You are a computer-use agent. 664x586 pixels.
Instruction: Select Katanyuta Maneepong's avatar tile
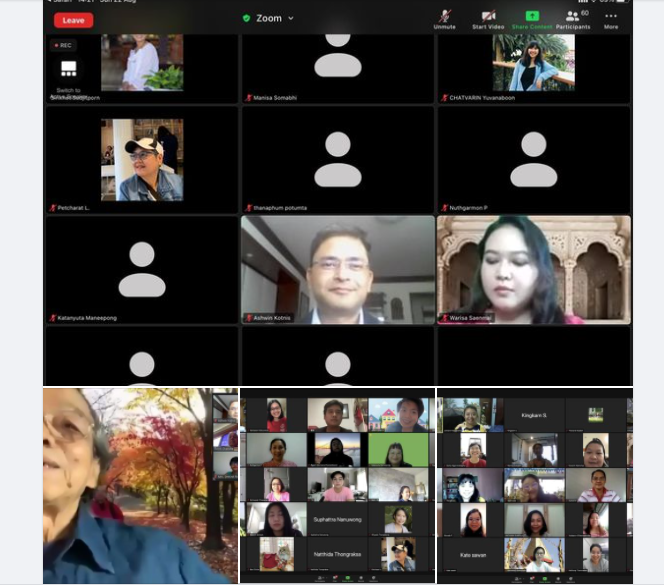pyautogui.click(x=141, y=269)
